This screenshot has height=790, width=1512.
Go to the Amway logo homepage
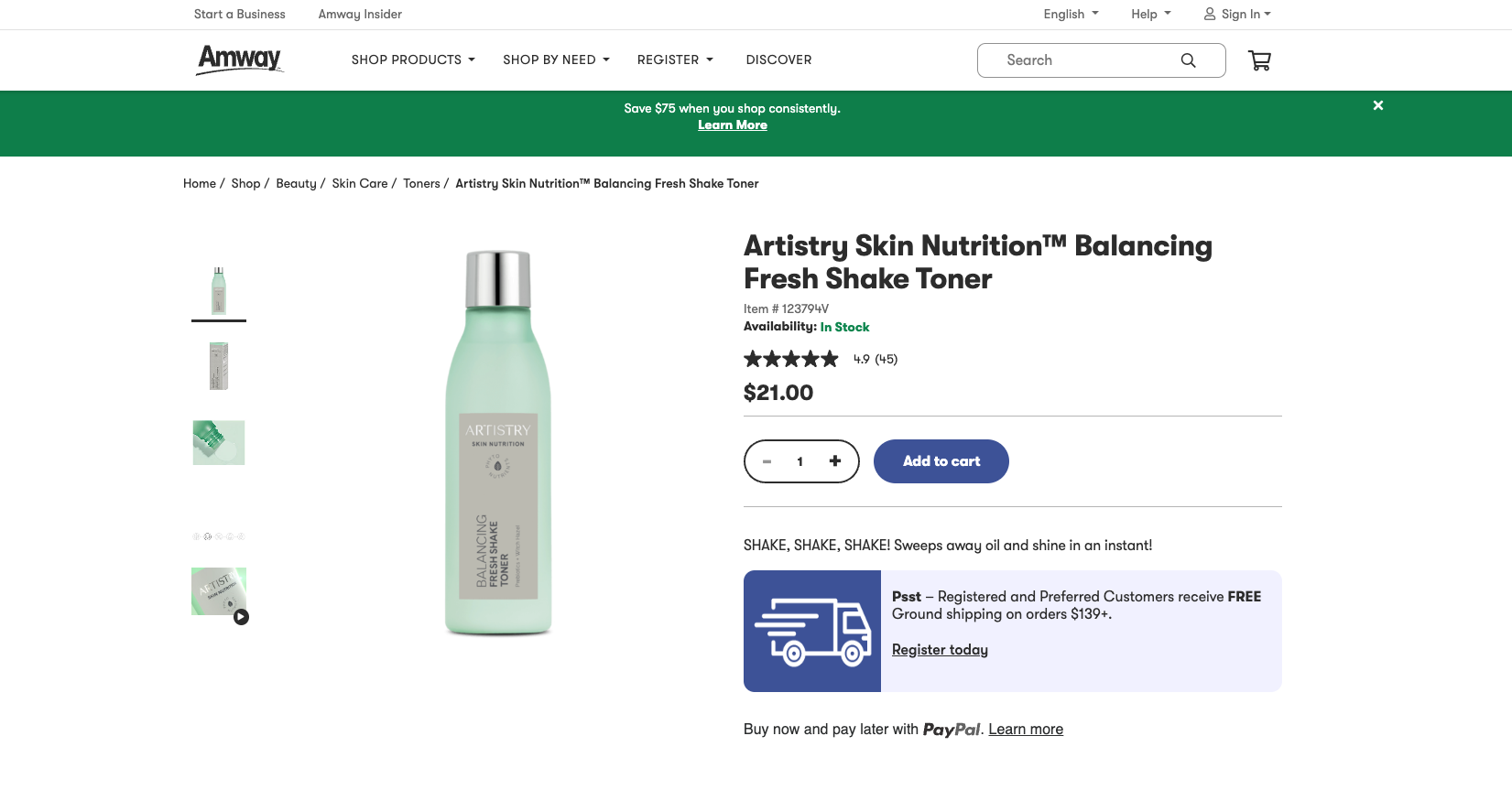240,60
